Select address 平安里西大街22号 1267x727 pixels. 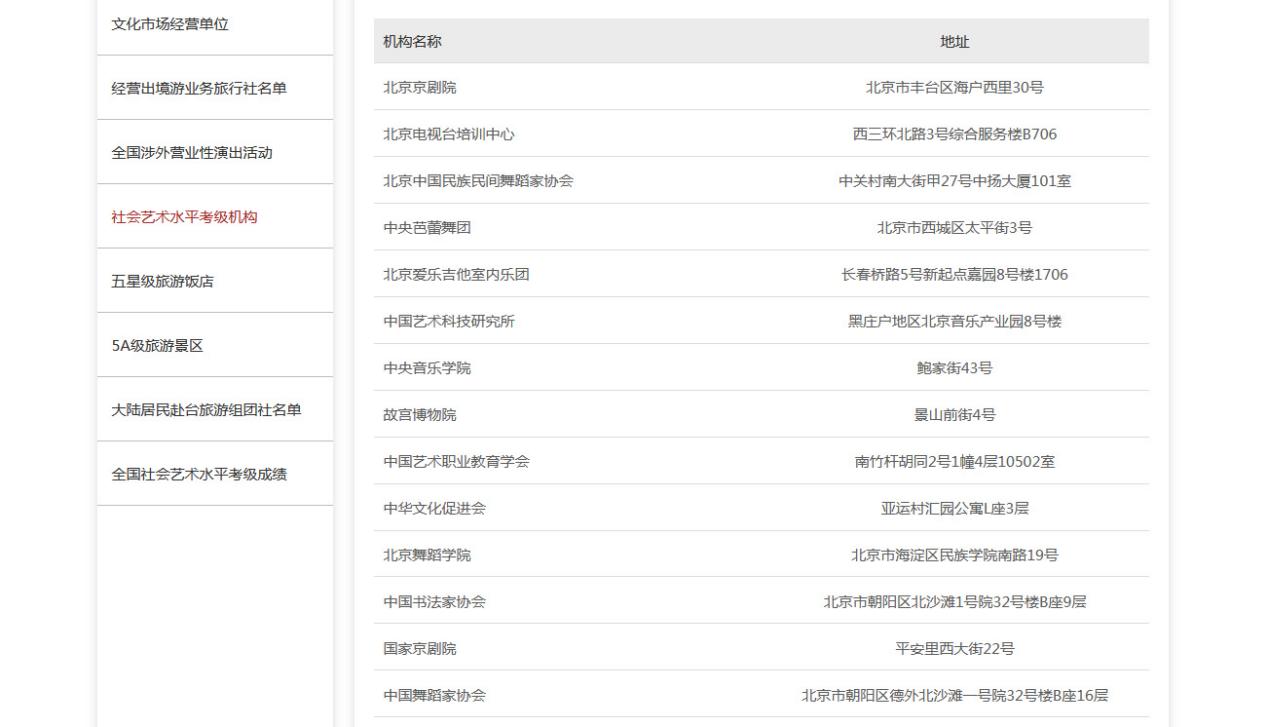click(x=954, y=648)
